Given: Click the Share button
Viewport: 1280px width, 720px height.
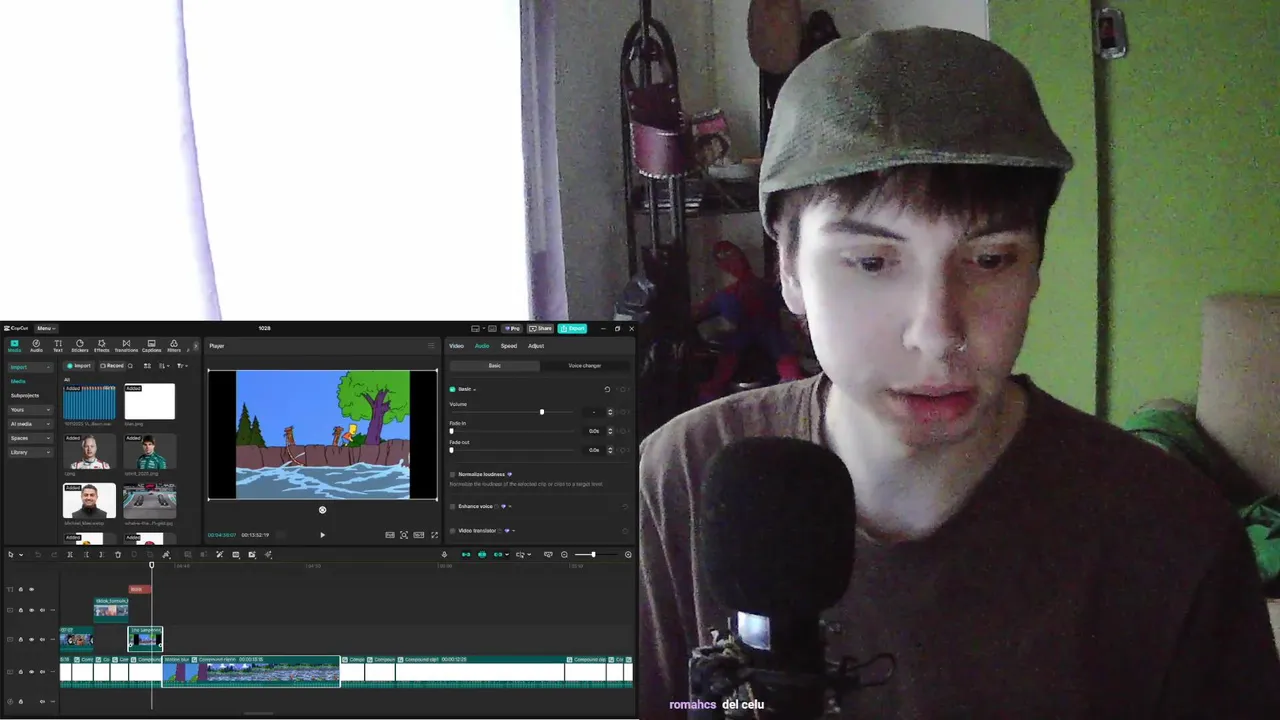Looking at the screenshot, I should click(540, 328).
